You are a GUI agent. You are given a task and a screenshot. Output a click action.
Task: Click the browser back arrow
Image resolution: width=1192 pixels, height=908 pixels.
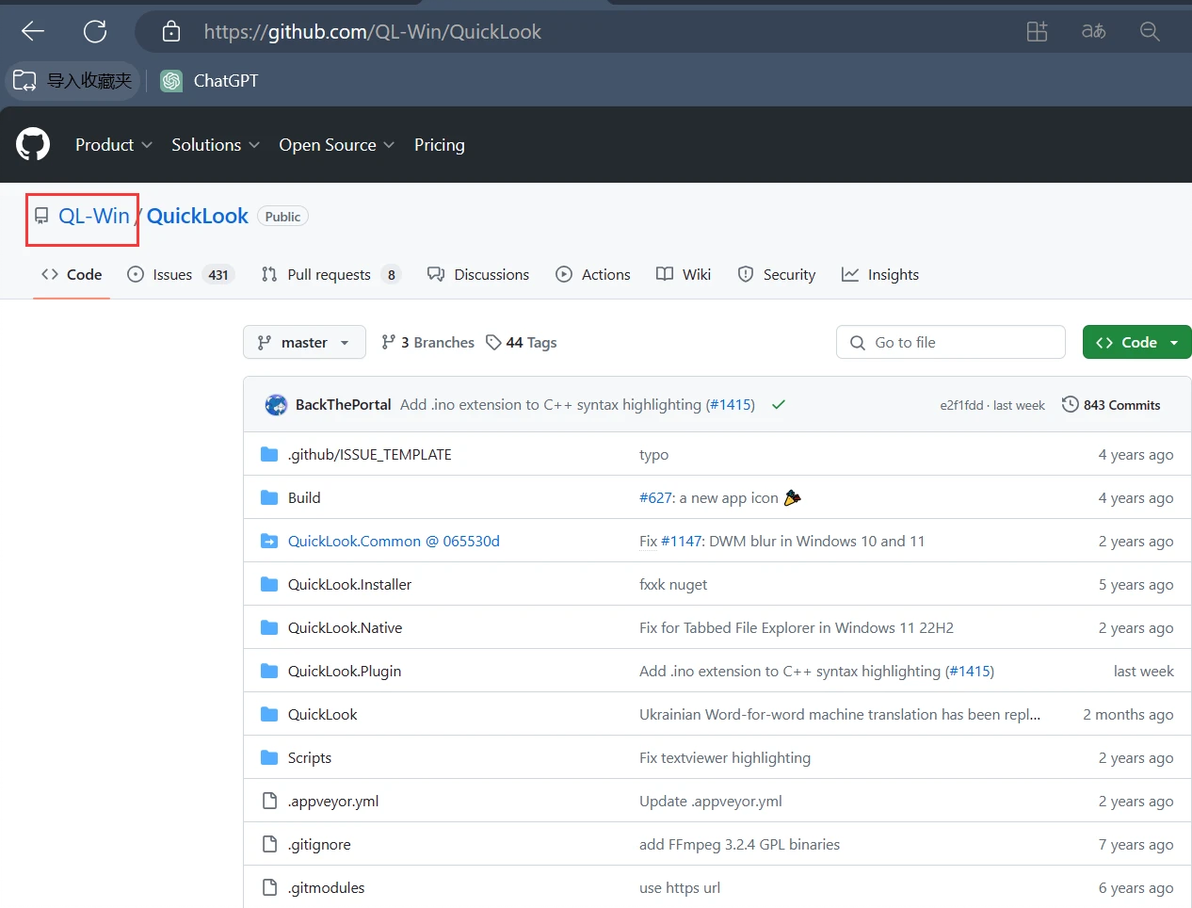33,31
